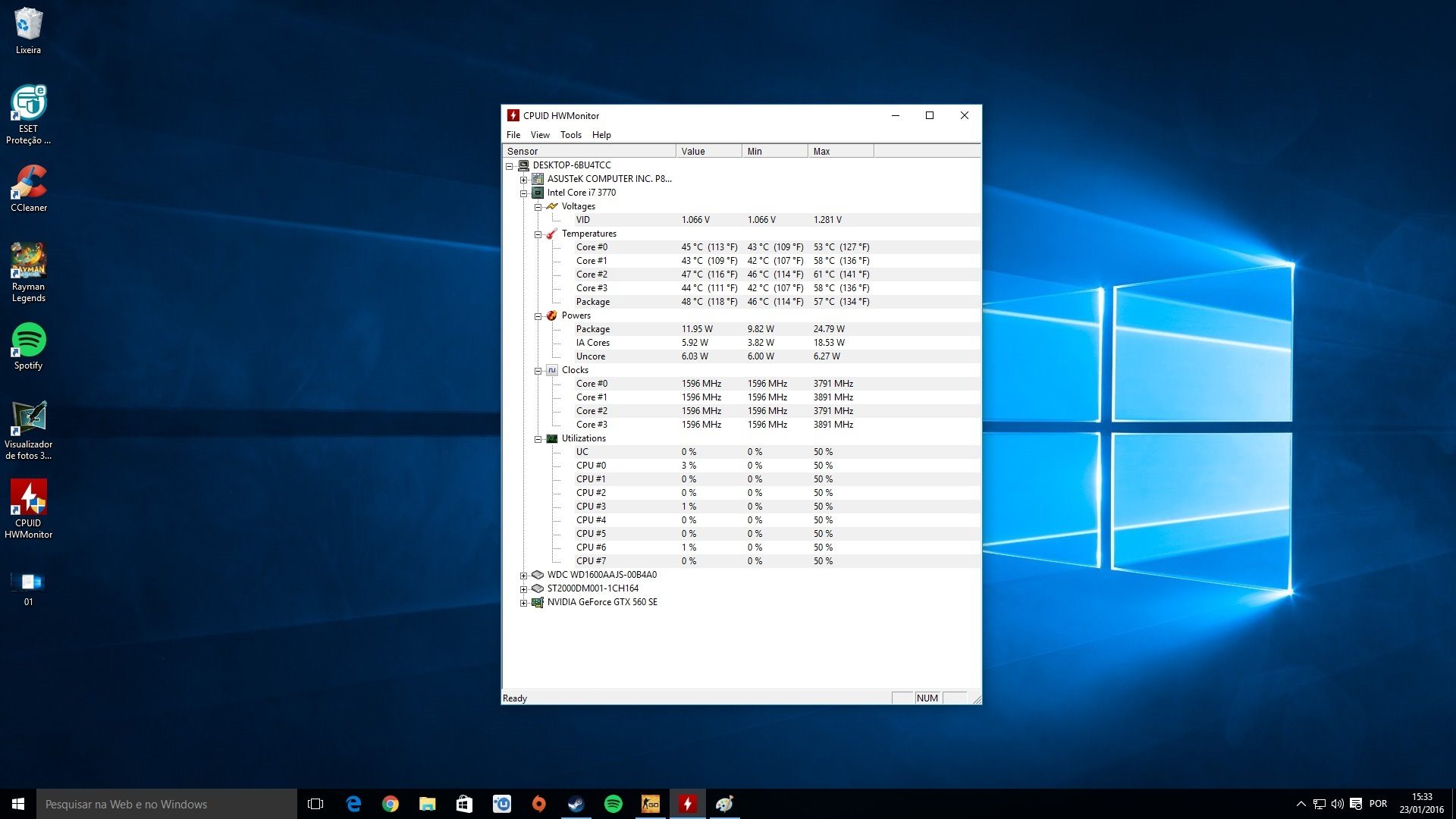This screenshot has width=1456, height=819.
Task: Click the Utilizations chip icon
Action: pos(552,438)
